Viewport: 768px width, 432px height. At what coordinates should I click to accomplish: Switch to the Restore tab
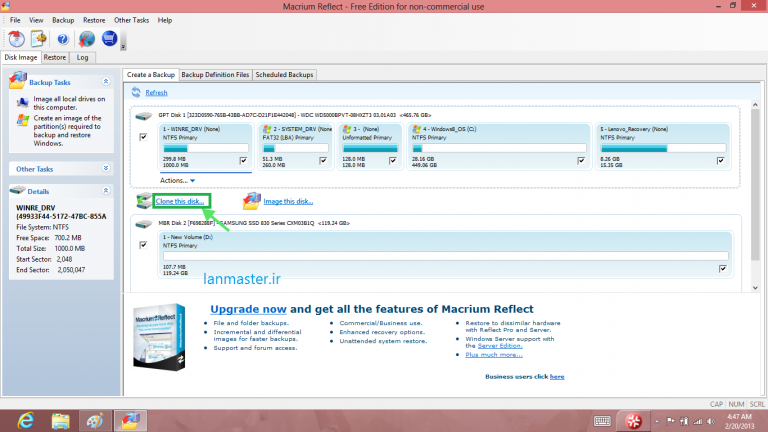click(x=55, y=57)
